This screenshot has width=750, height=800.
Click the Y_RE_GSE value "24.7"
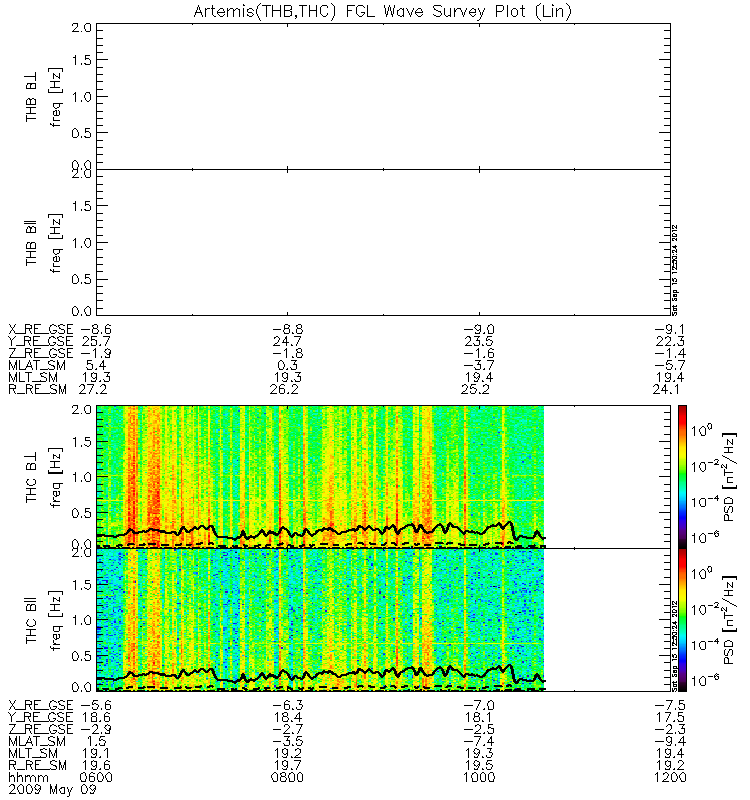(x=287, y=341)
